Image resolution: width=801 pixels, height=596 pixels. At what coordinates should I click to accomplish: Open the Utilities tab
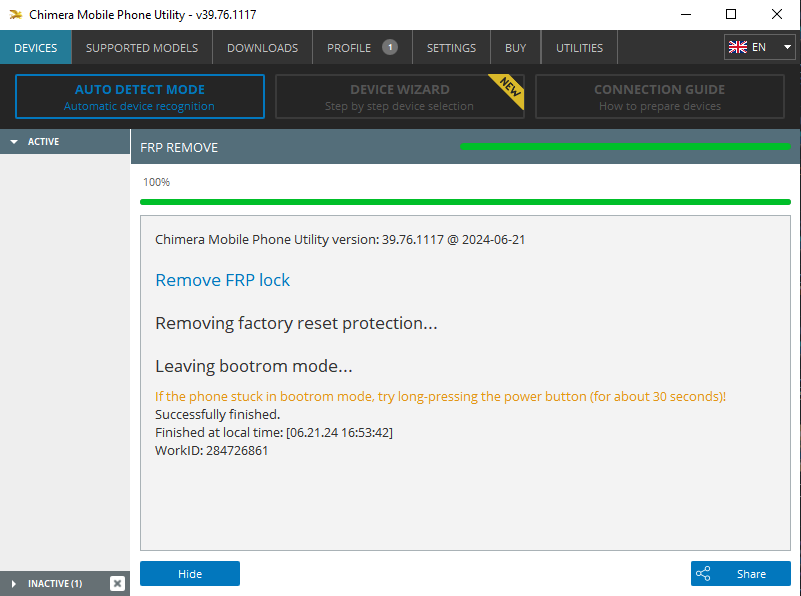pos(579,47)
